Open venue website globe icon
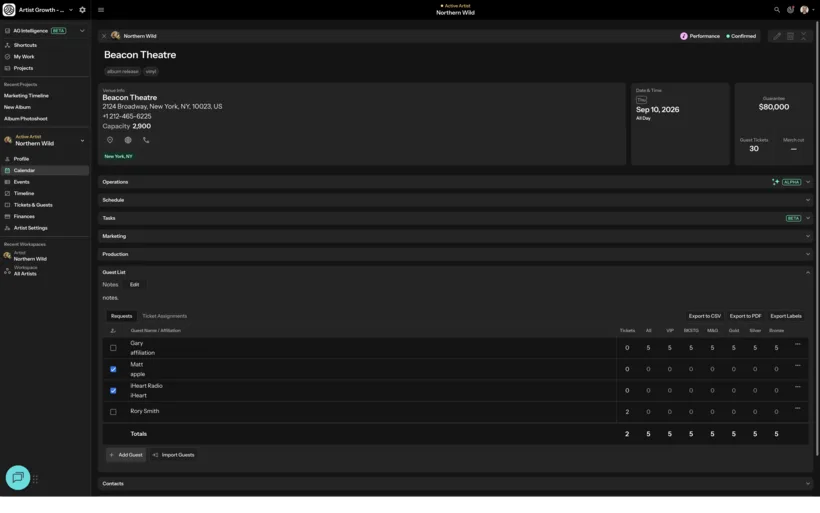 coord(128,140)
